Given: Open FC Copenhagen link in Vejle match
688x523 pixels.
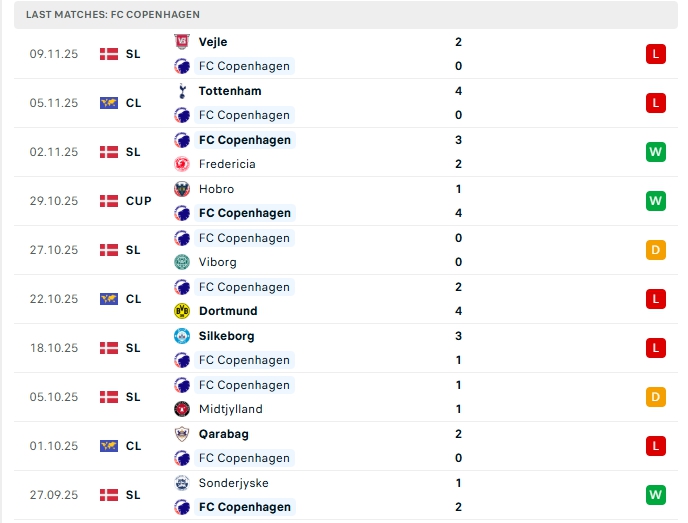Looking at the screenshot, I should pyautogui.click(x=244, y=66).
